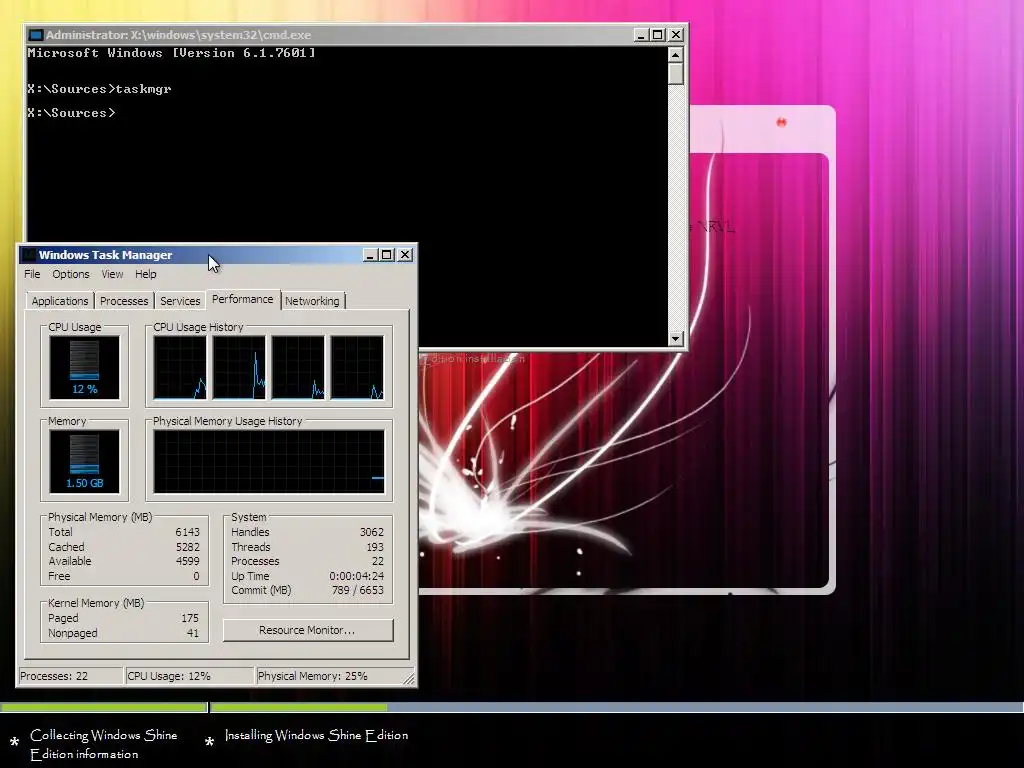Click the Task Manager resize grip corner
Viewport: 1024px width, 768px height.
(409, 679)
